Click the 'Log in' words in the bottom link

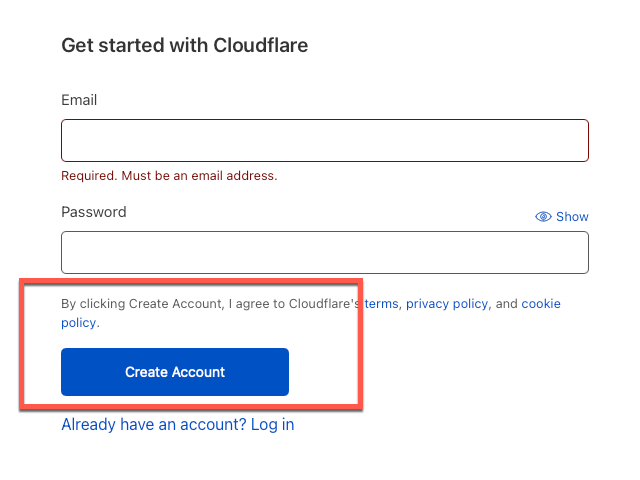[272, 424]
